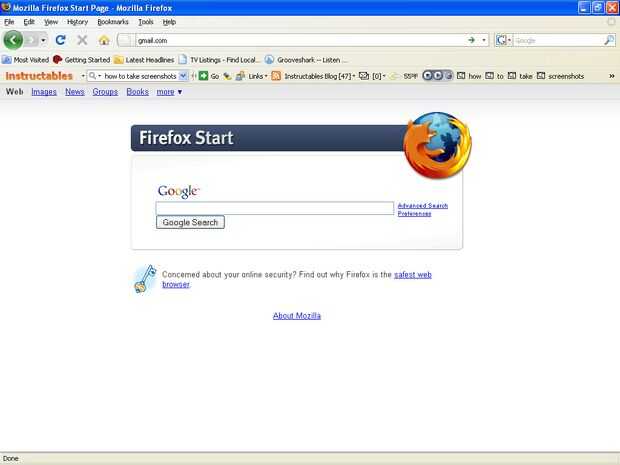Click the 'take' word-find toolbar button
Screen dimensions: 620x465
click(520, 76)
